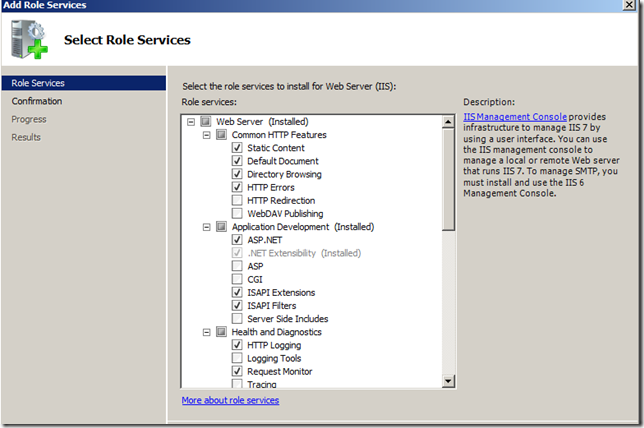Image resolution: width=644 pixels, height=428 pixels.
Task: Toggle the ASP.NET role service checkbox
Action: [237, 240]
